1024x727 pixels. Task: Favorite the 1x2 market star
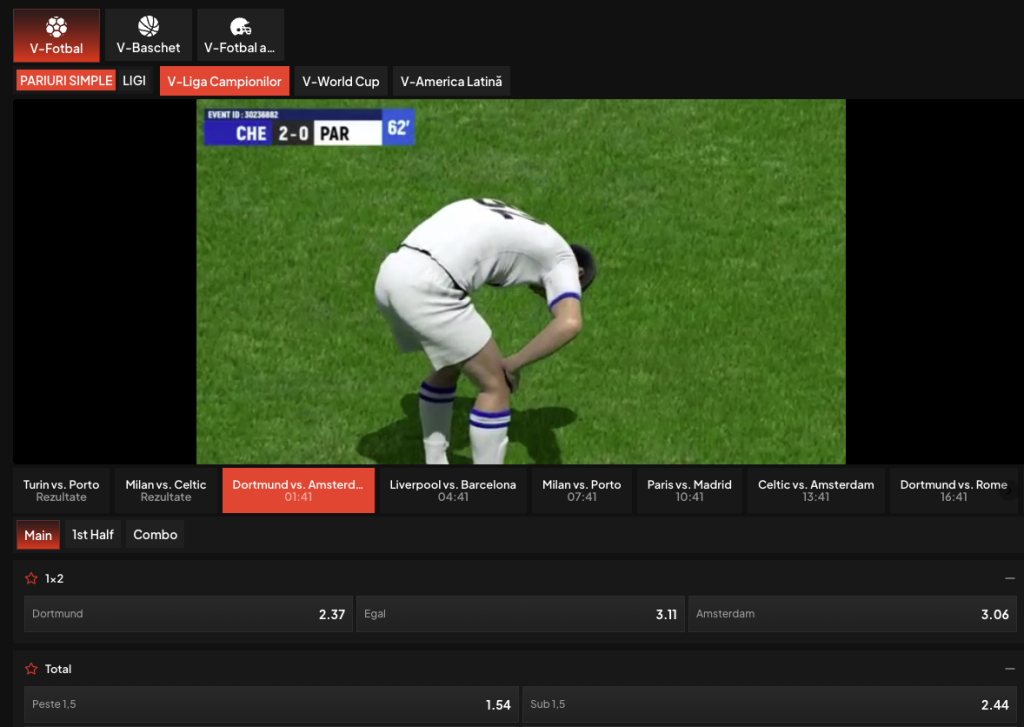[31, 578]
